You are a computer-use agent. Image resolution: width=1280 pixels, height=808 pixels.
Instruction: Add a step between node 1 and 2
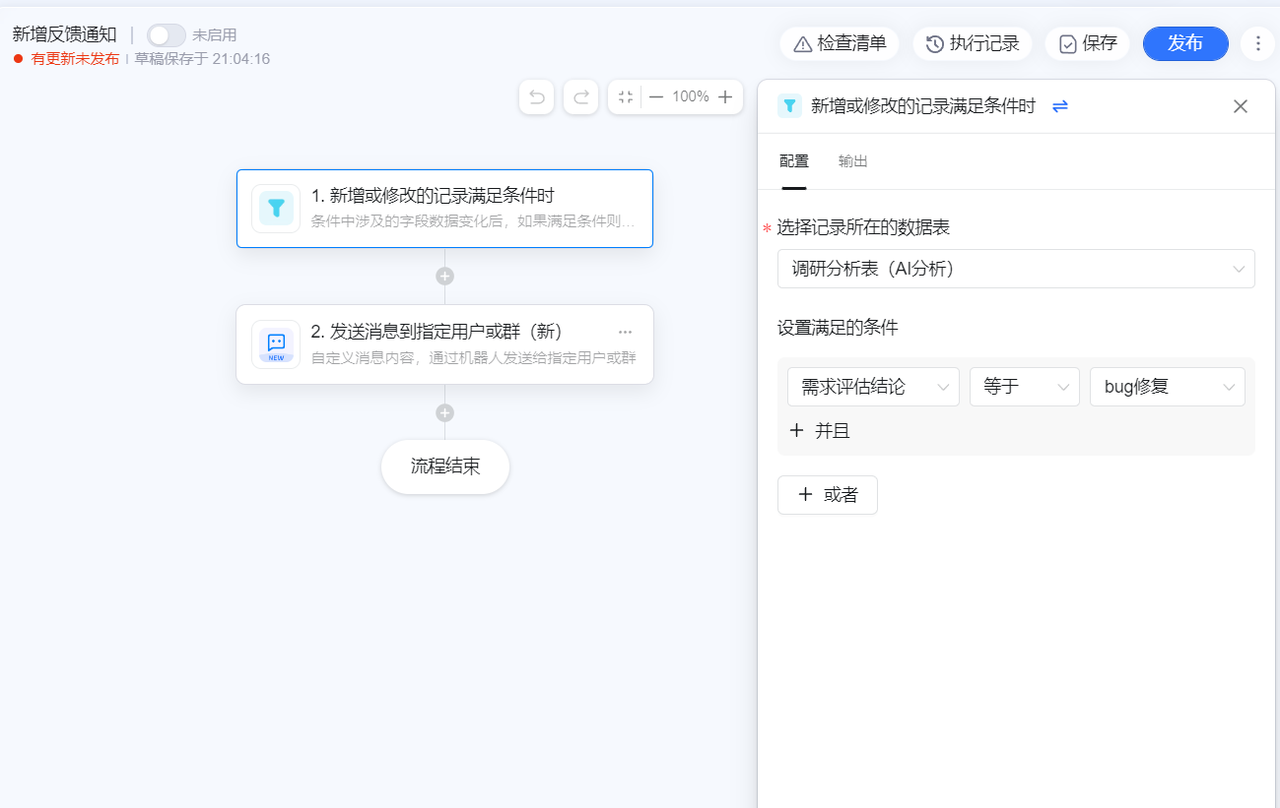pos(445,276)
